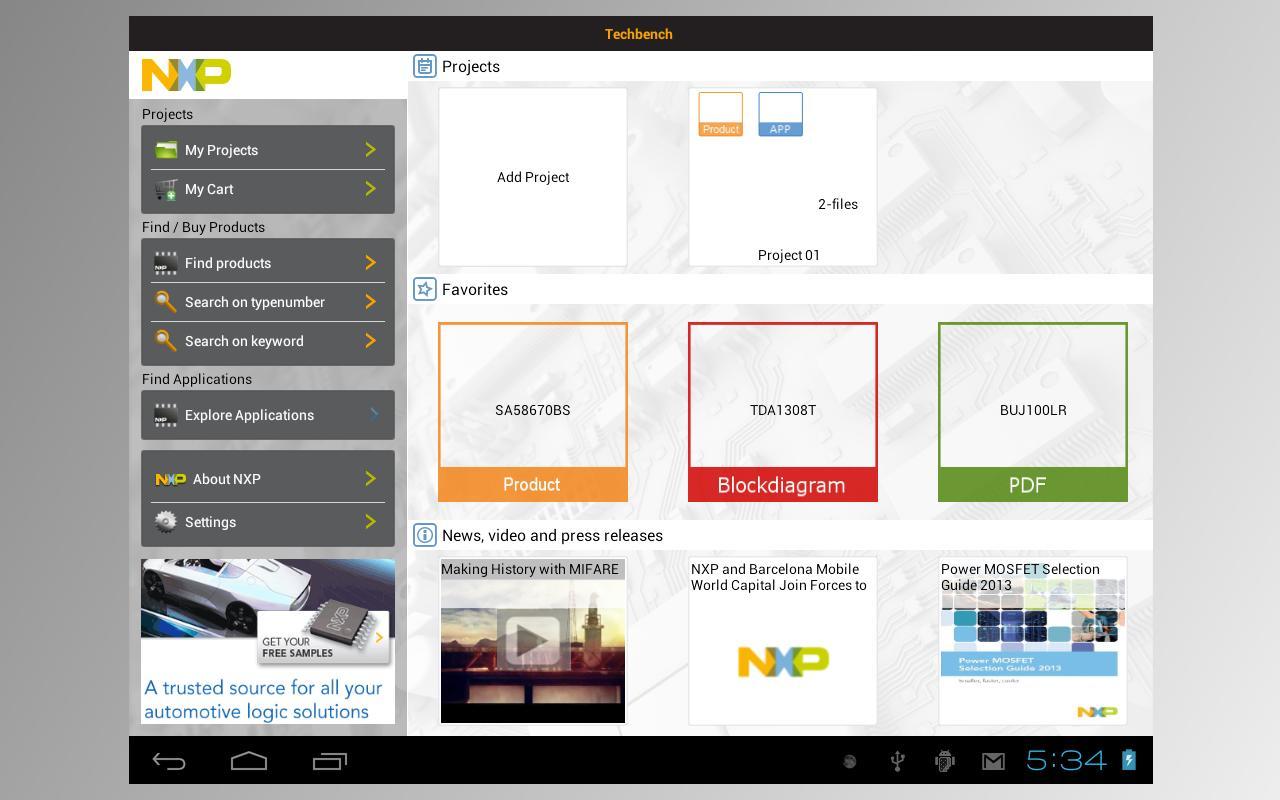This screenshot has height=800, width=1280.
Task: Click the magnifier icon for Search on typenumber
Action: click(x=166, y=302)
